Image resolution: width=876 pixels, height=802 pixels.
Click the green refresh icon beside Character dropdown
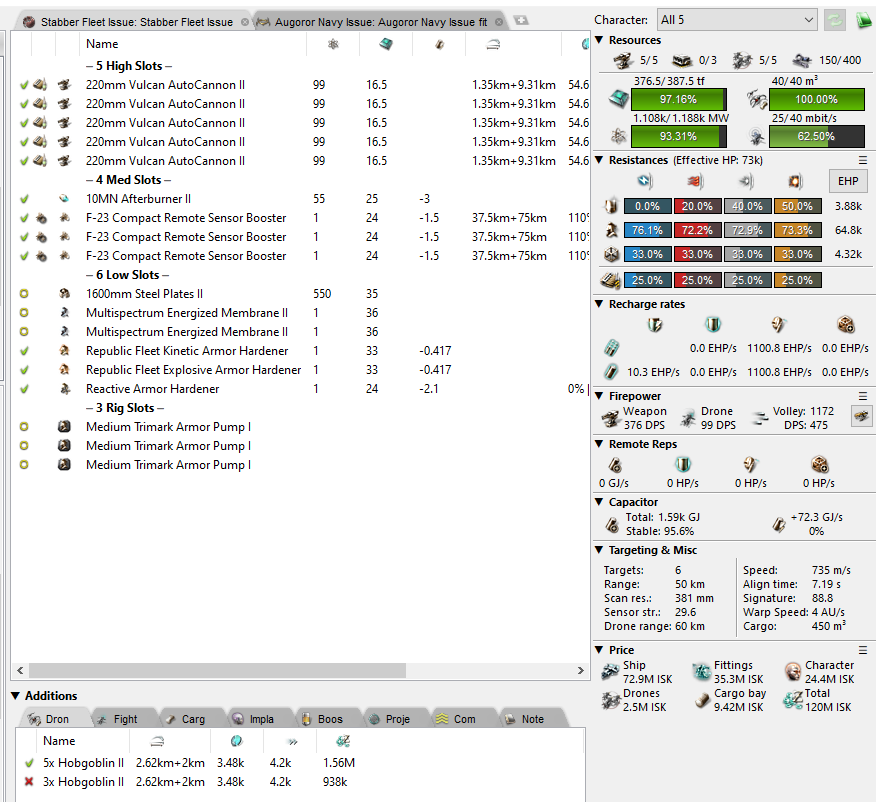pyautogui.click(x=835, y=20)
